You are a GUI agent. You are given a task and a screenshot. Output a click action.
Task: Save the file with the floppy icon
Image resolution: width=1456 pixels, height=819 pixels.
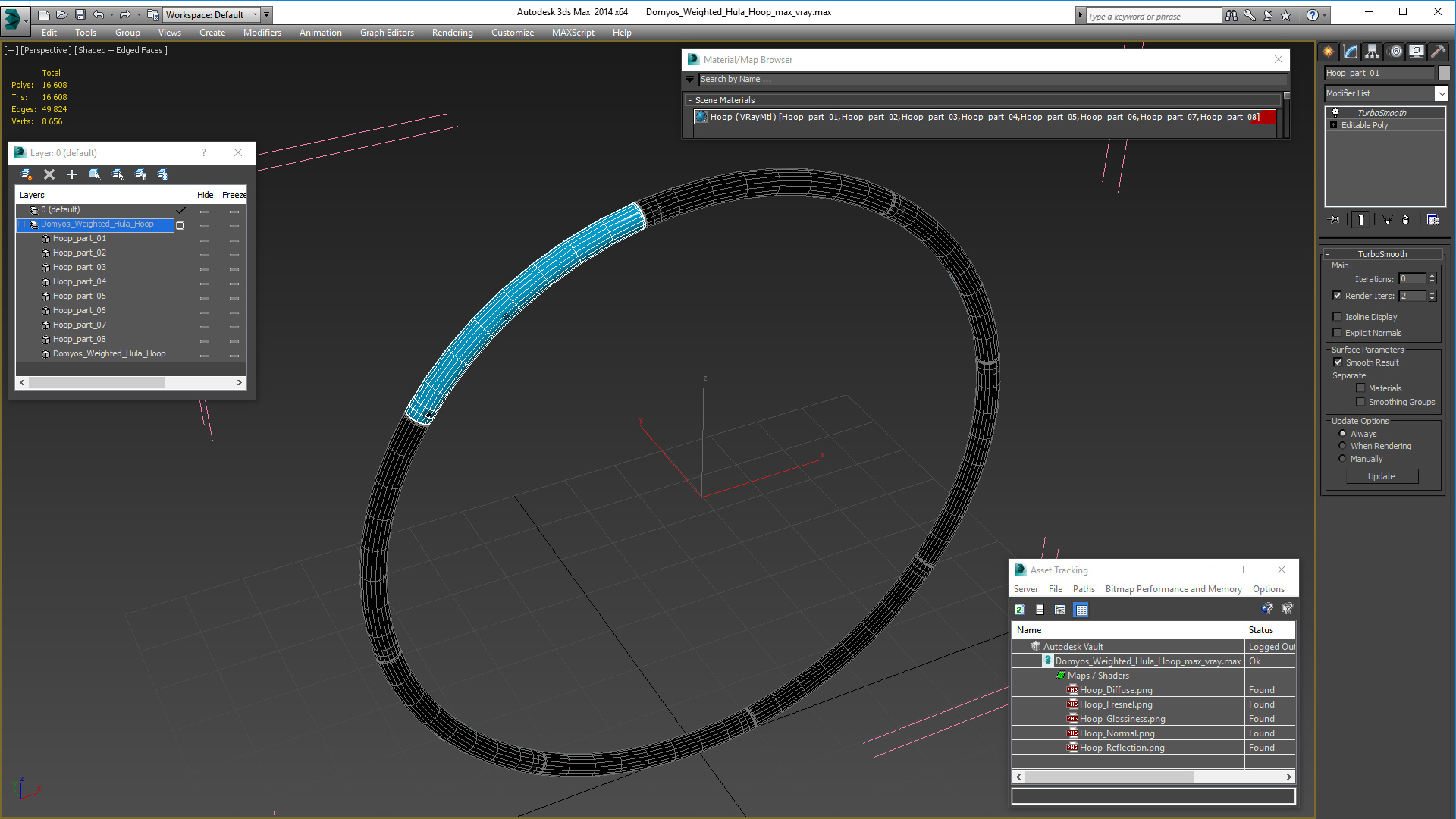(x=80, y=14)
